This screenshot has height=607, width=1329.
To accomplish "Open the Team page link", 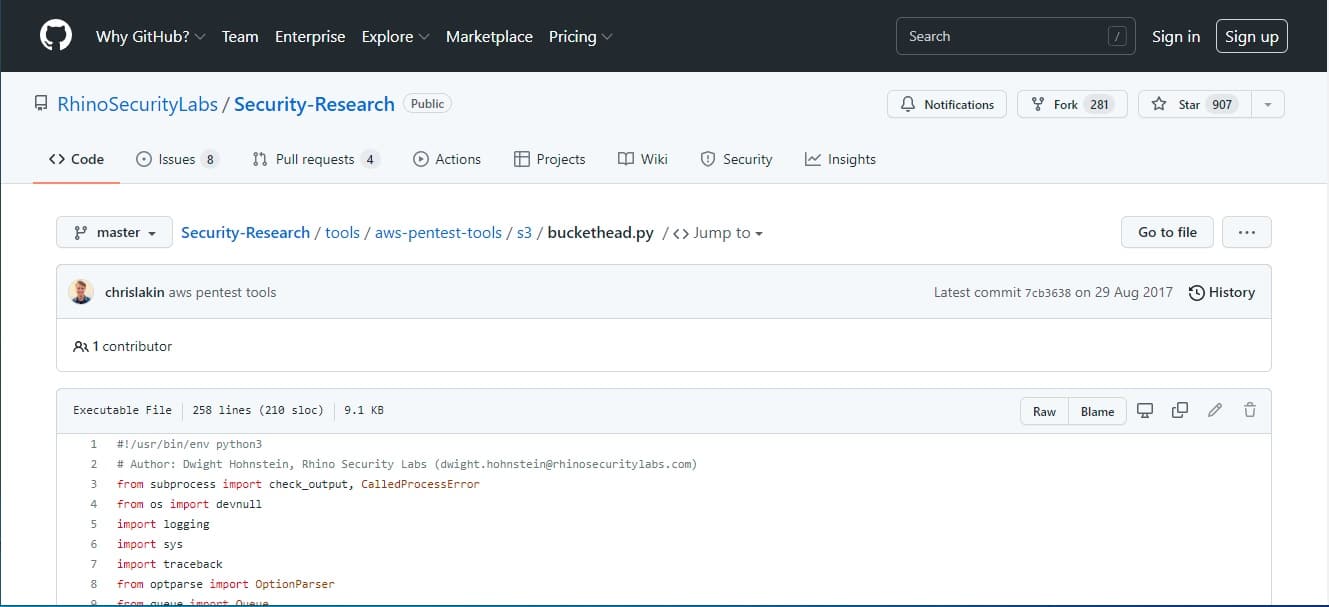I will pos(240,36).
